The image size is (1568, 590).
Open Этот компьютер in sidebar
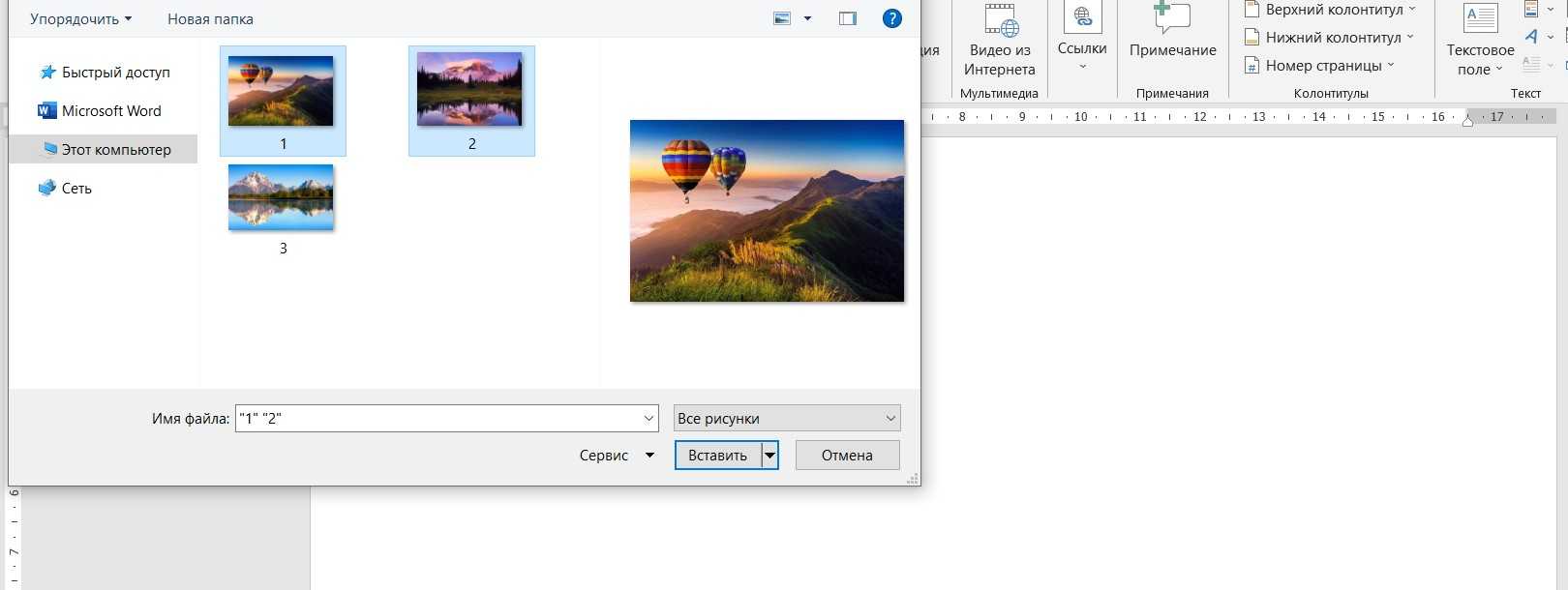[x=115, y=150]
